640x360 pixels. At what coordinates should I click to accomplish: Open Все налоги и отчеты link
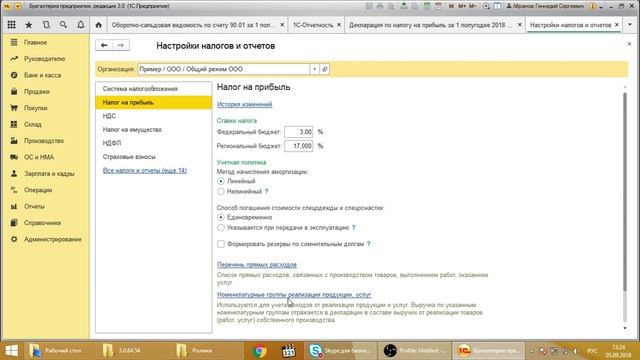[x=145, y=171]
